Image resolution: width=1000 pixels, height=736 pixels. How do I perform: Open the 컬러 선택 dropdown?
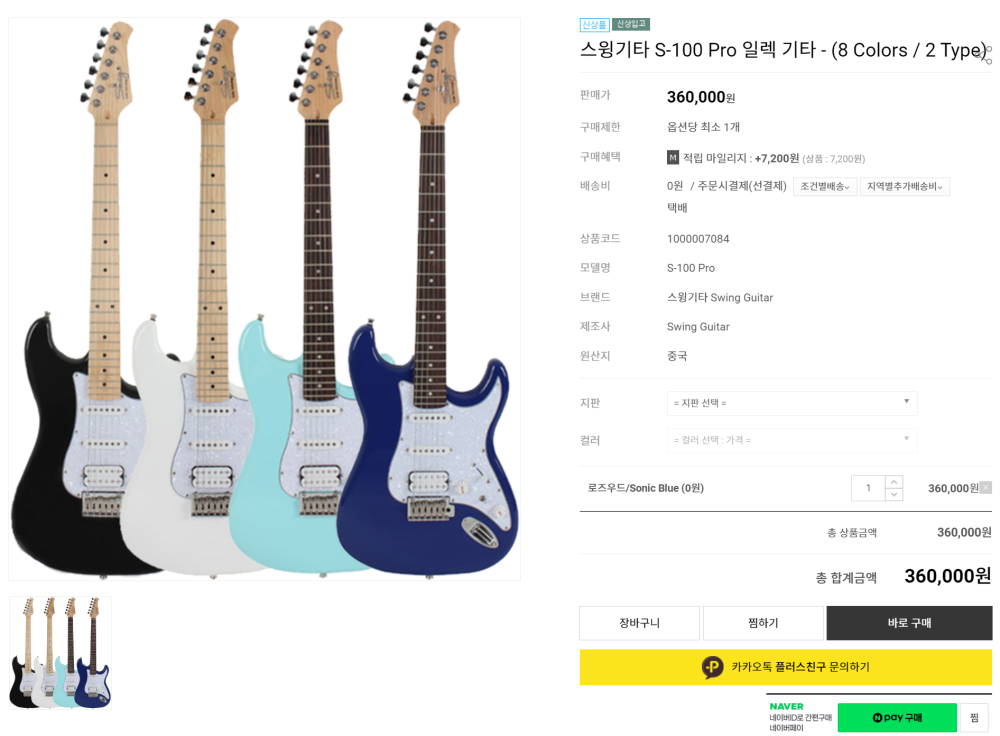[x=792, y=440]
